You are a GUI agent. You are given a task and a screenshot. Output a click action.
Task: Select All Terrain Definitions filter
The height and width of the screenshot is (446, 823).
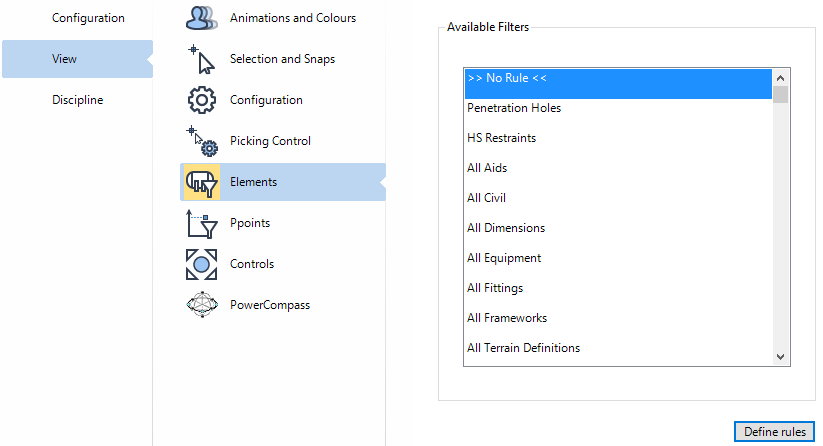[x=523, y=348]
